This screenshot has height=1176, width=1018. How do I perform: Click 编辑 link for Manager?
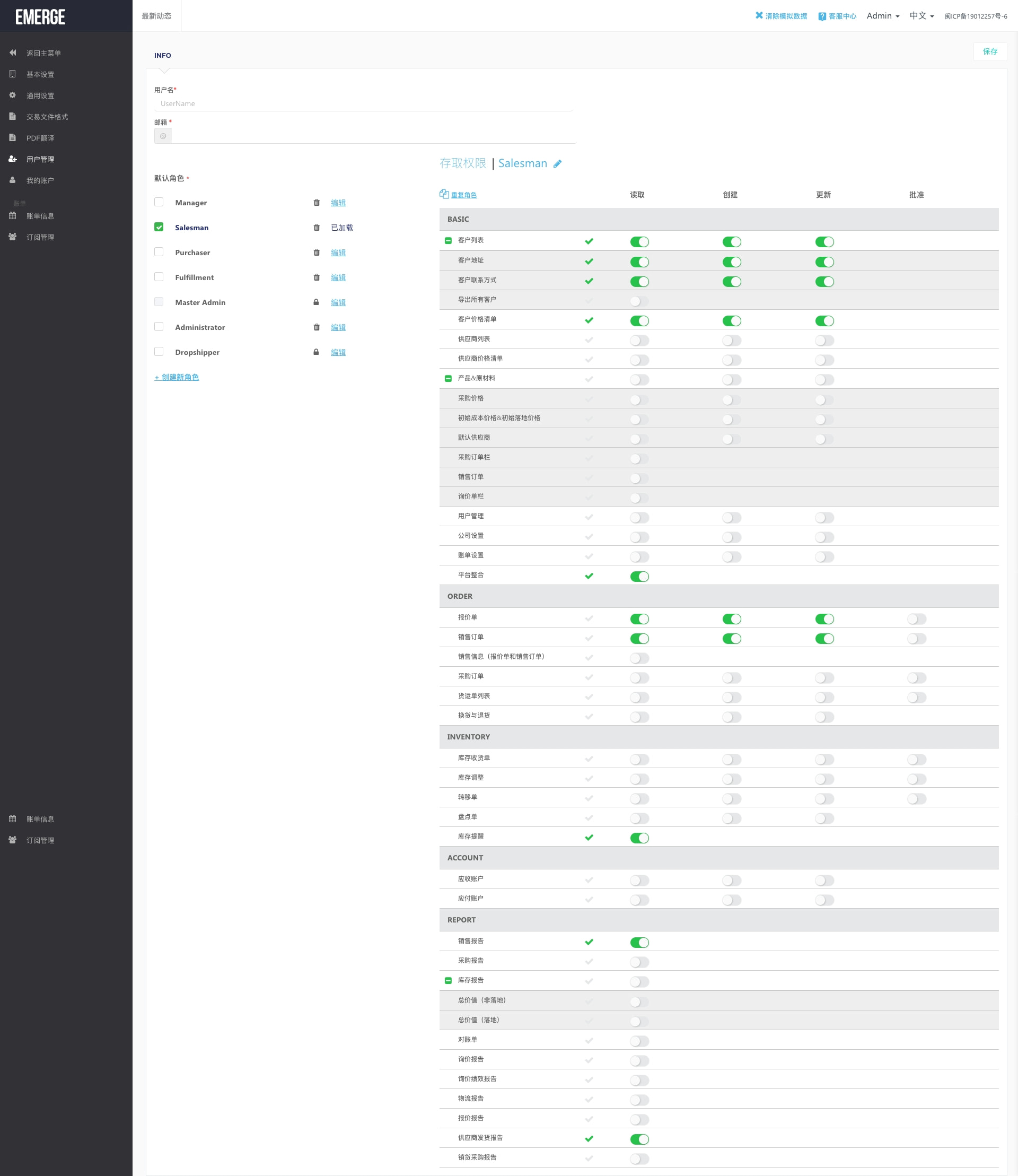click(338, 203)
